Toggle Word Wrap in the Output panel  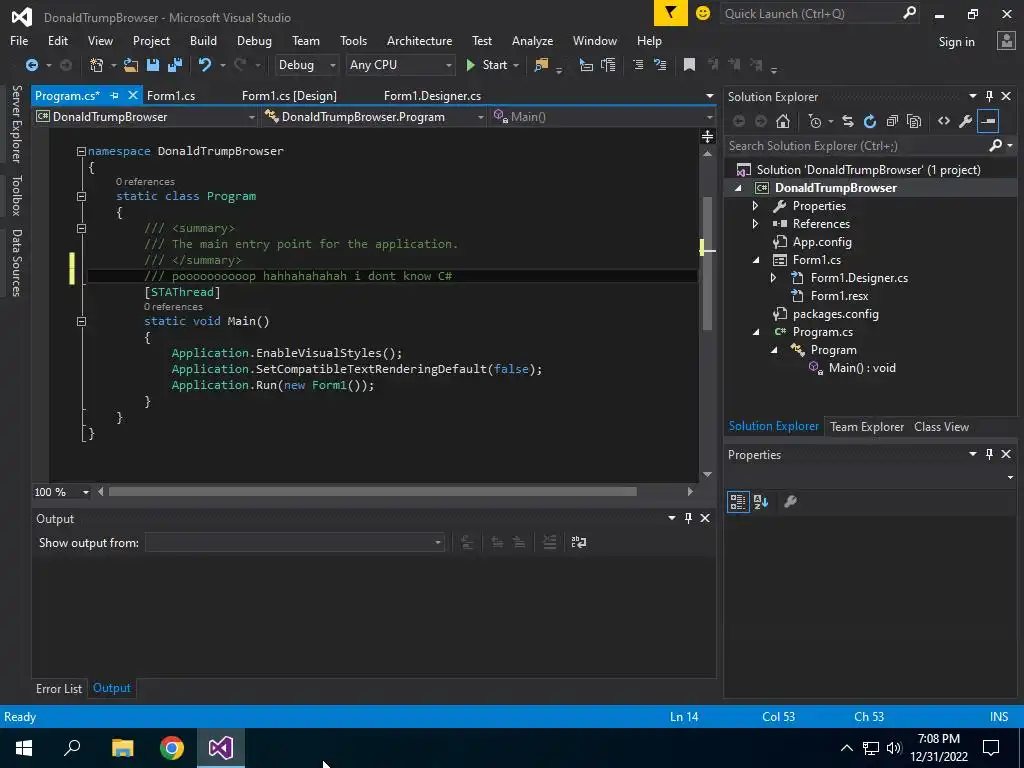pos(579,542)
